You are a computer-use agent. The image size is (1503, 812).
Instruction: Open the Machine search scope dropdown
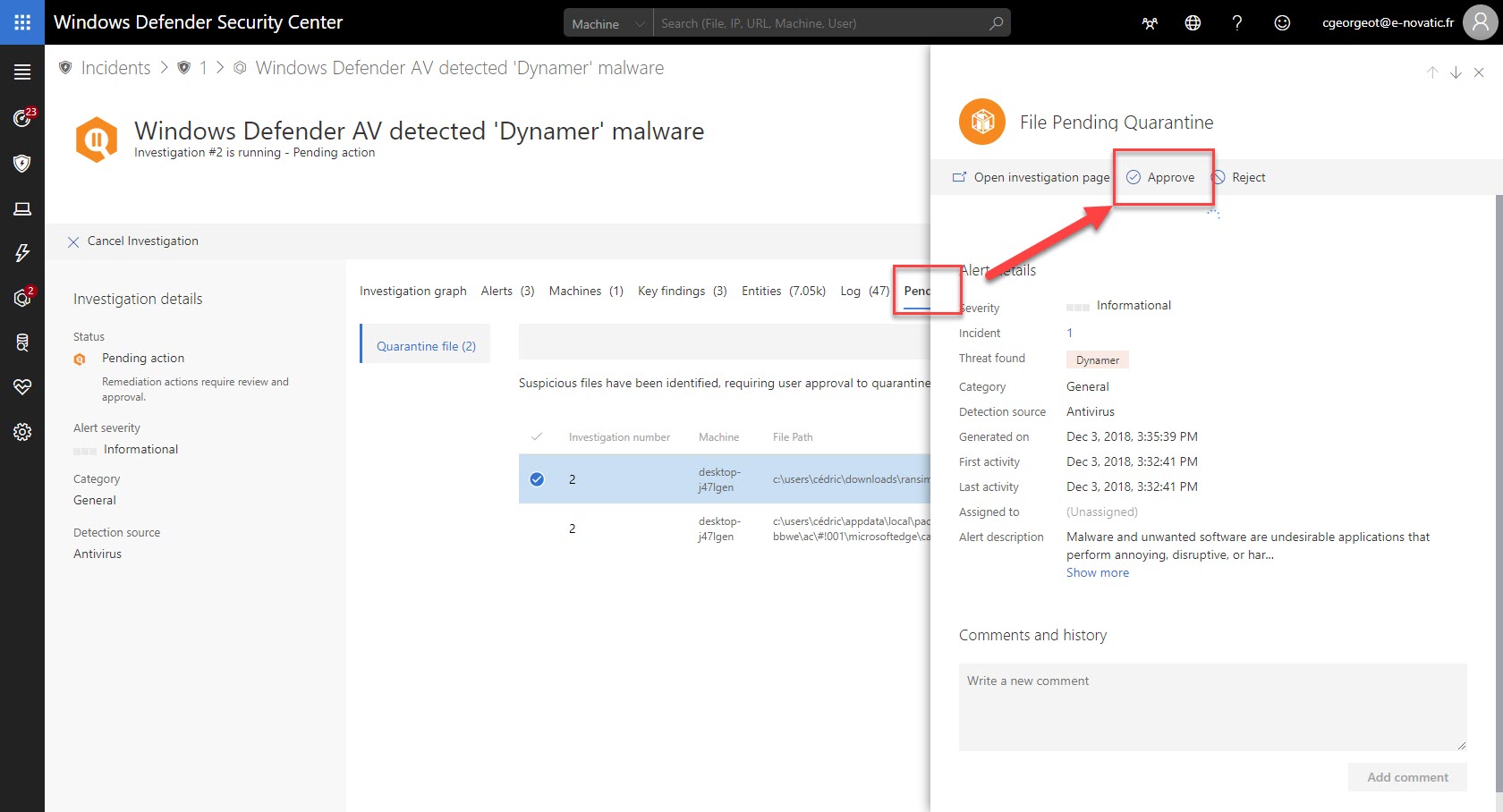point(607,23)
